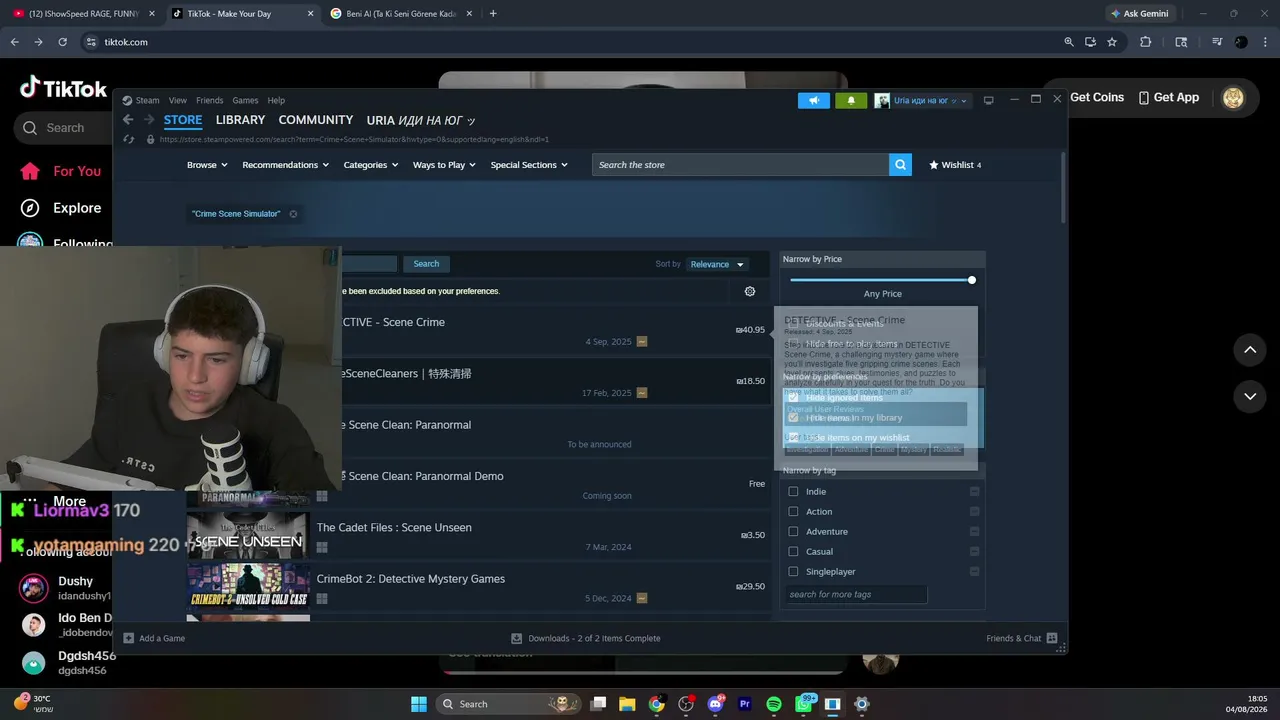Image resolution: width=1280 pixels, height=720 pixels.
Task: Switch Steam to Big Picture mode
Action: coord(989,100)
